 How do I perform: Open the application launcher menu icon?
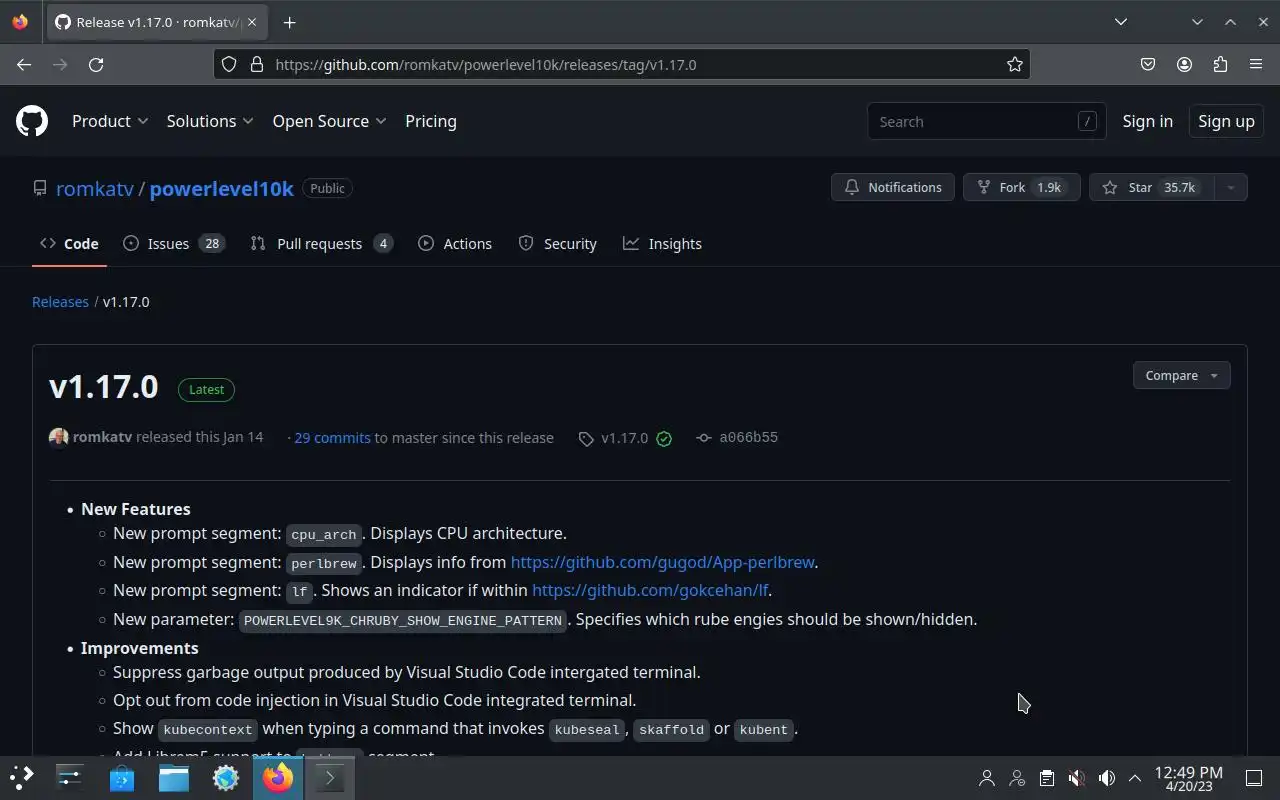tap(21, 777)
